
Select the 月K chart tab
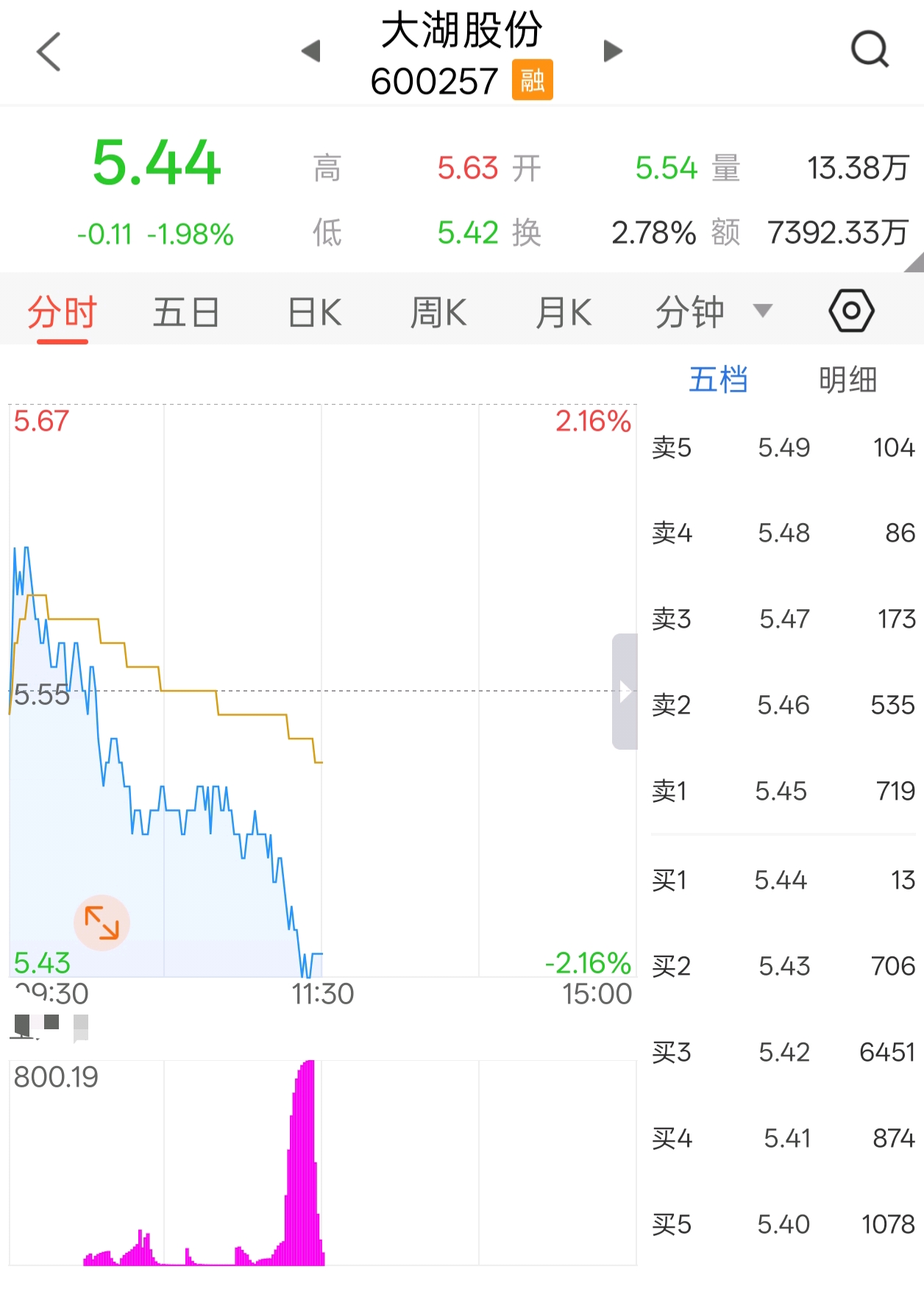coord(564,312)
